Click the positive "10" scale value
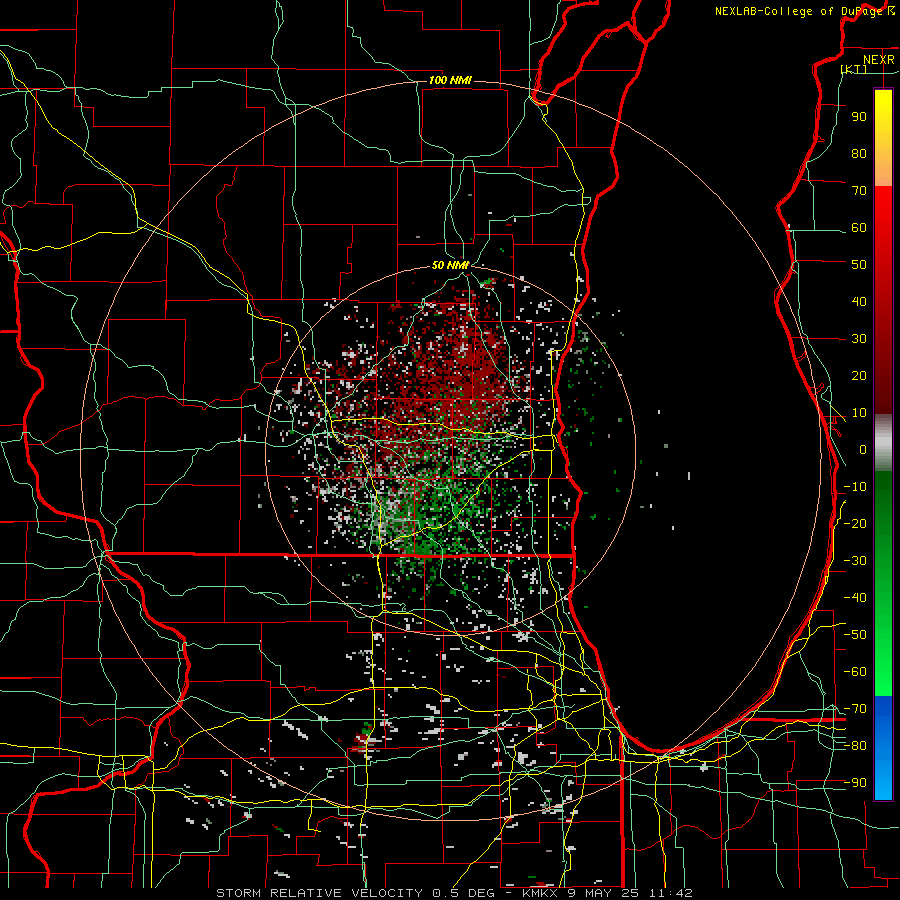 (859, 413)
